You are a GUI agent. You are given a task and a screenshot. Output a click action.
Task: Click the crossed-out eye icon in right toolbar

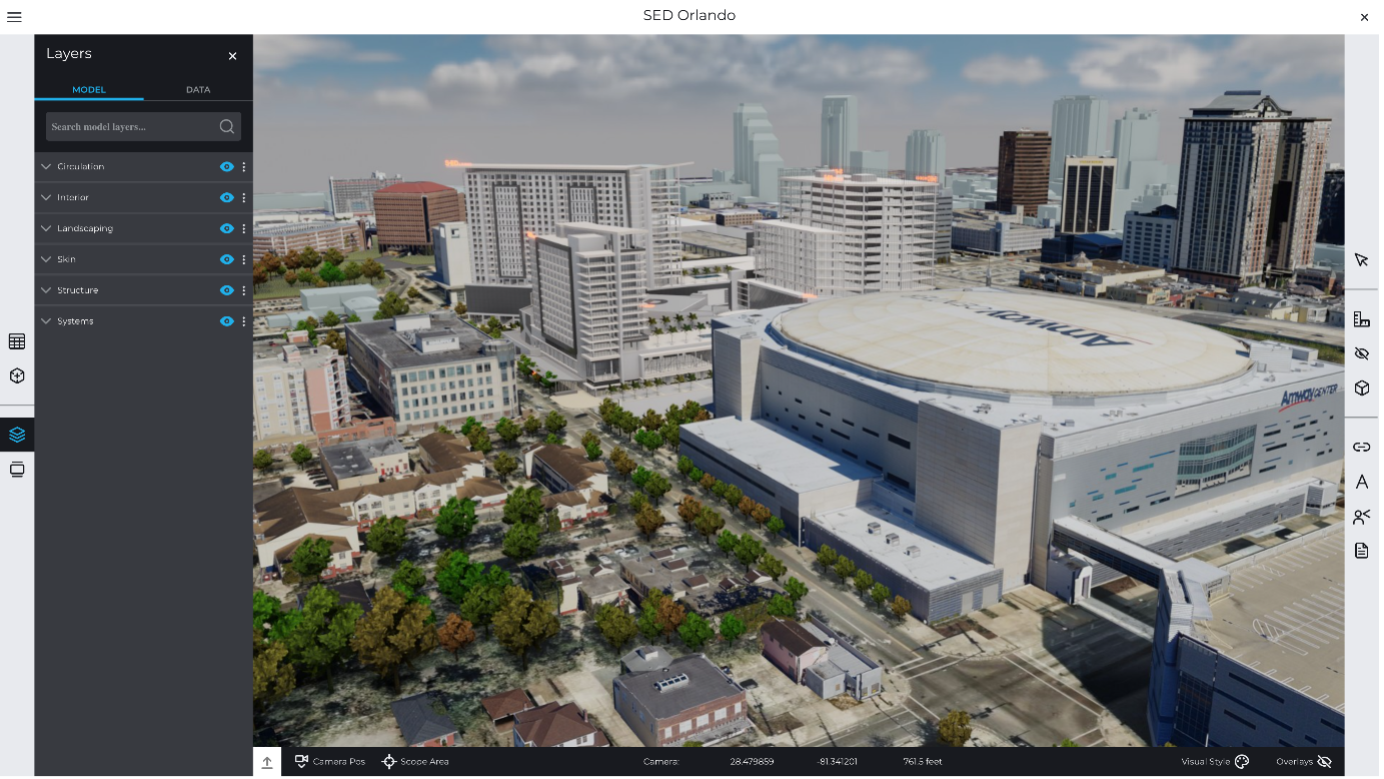coord(1361,354)
